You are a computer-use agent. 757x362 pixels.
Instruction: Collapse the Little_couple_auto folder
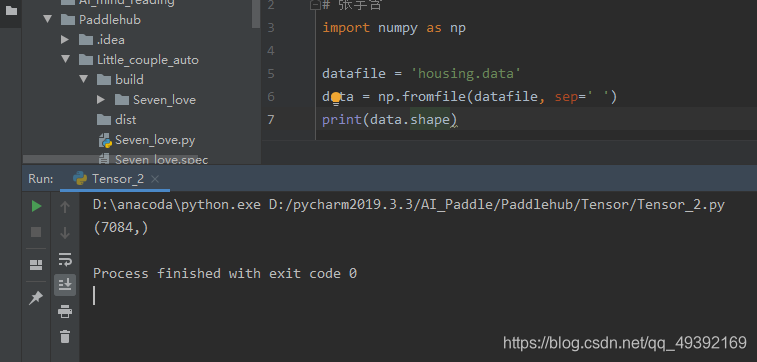[65, 59]
